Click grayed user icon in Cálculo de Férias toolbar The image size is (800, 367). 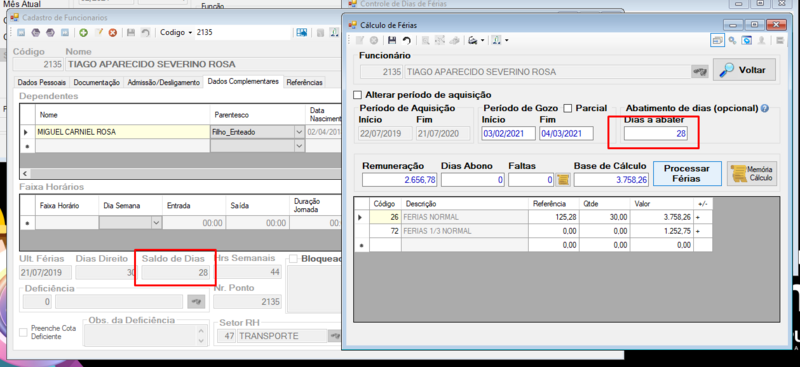(761, 40)
